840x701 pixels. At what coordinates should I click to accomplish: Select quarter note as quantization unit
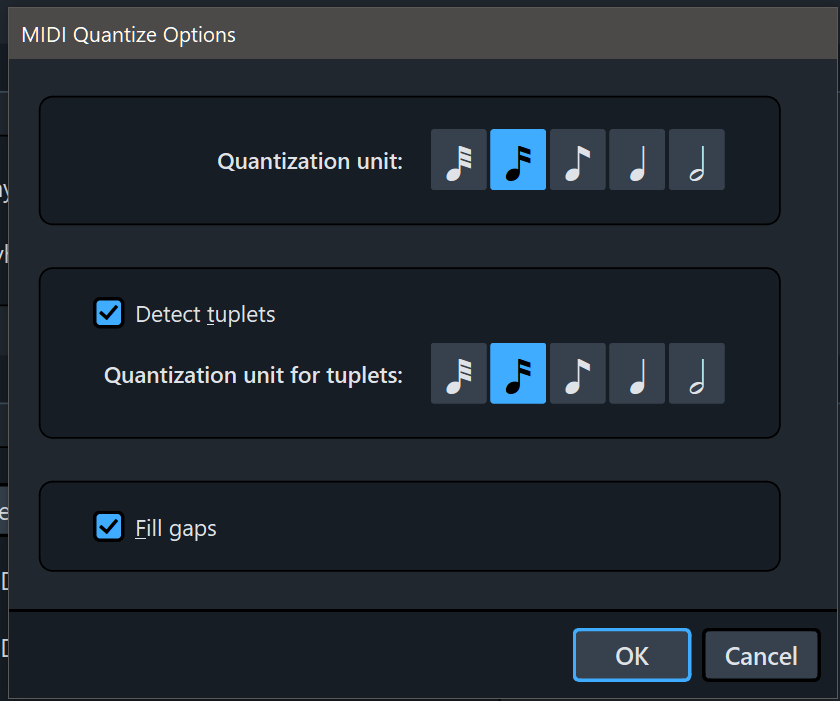[637, 160]
